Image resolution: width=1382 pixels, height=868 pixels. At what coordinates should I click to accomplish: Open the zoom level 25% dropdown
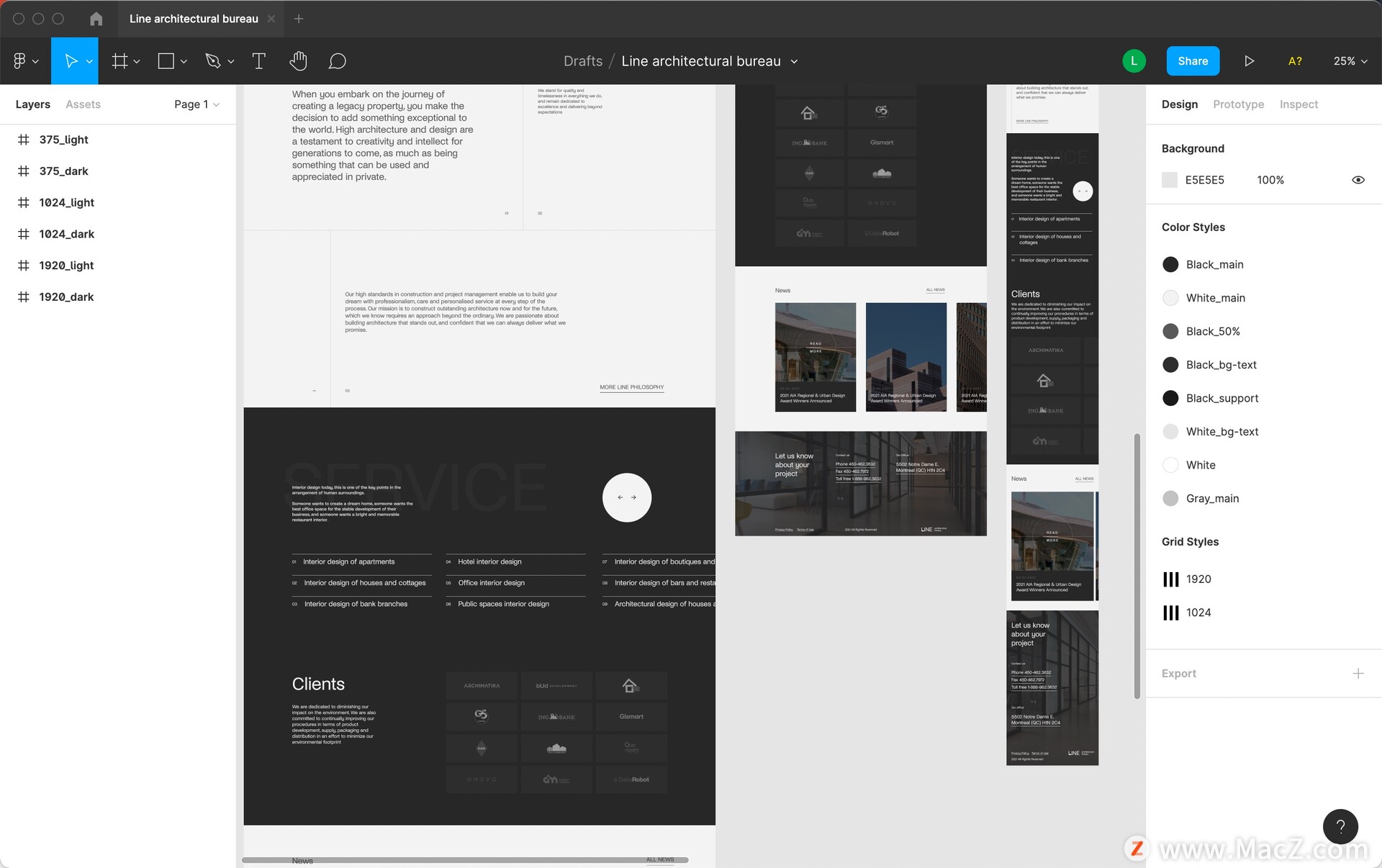pyautogui.click(x=1350, y=61)
